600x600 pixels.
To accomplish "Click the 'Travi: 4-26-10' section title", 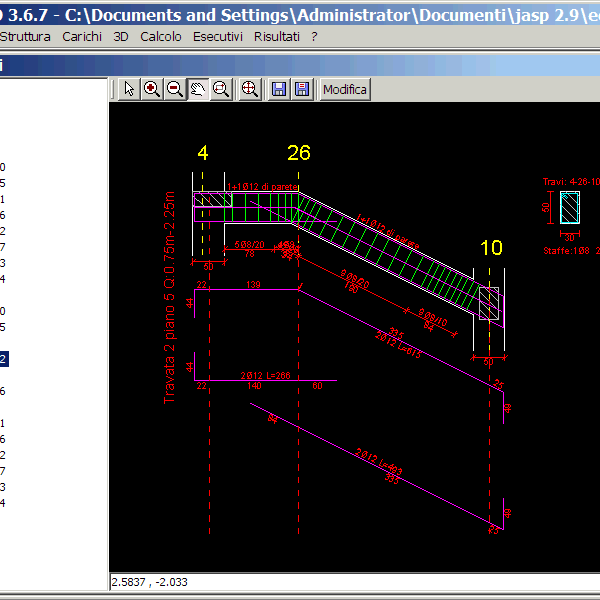I will [x=571, y=182].
